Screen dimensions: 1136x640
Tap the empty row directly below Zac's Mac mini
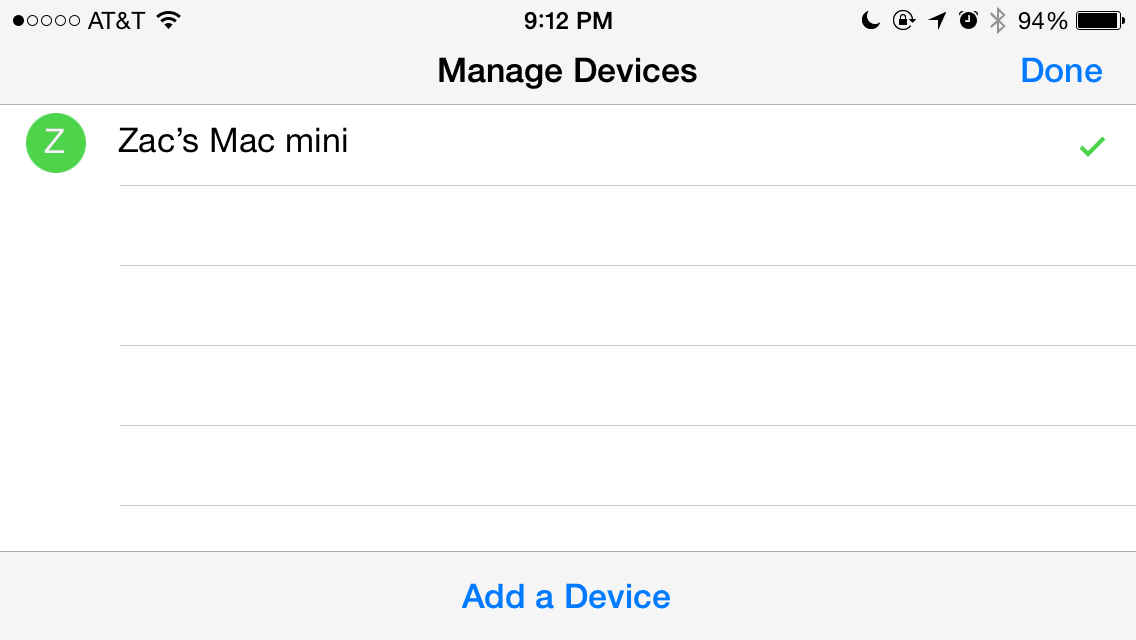(627, 226)
